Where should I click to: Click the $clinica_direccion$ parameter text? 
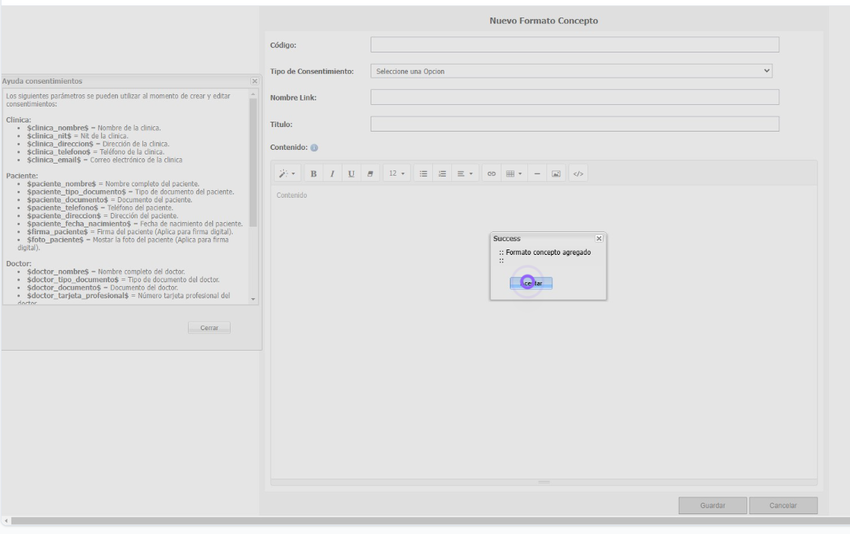coord(60,144)
